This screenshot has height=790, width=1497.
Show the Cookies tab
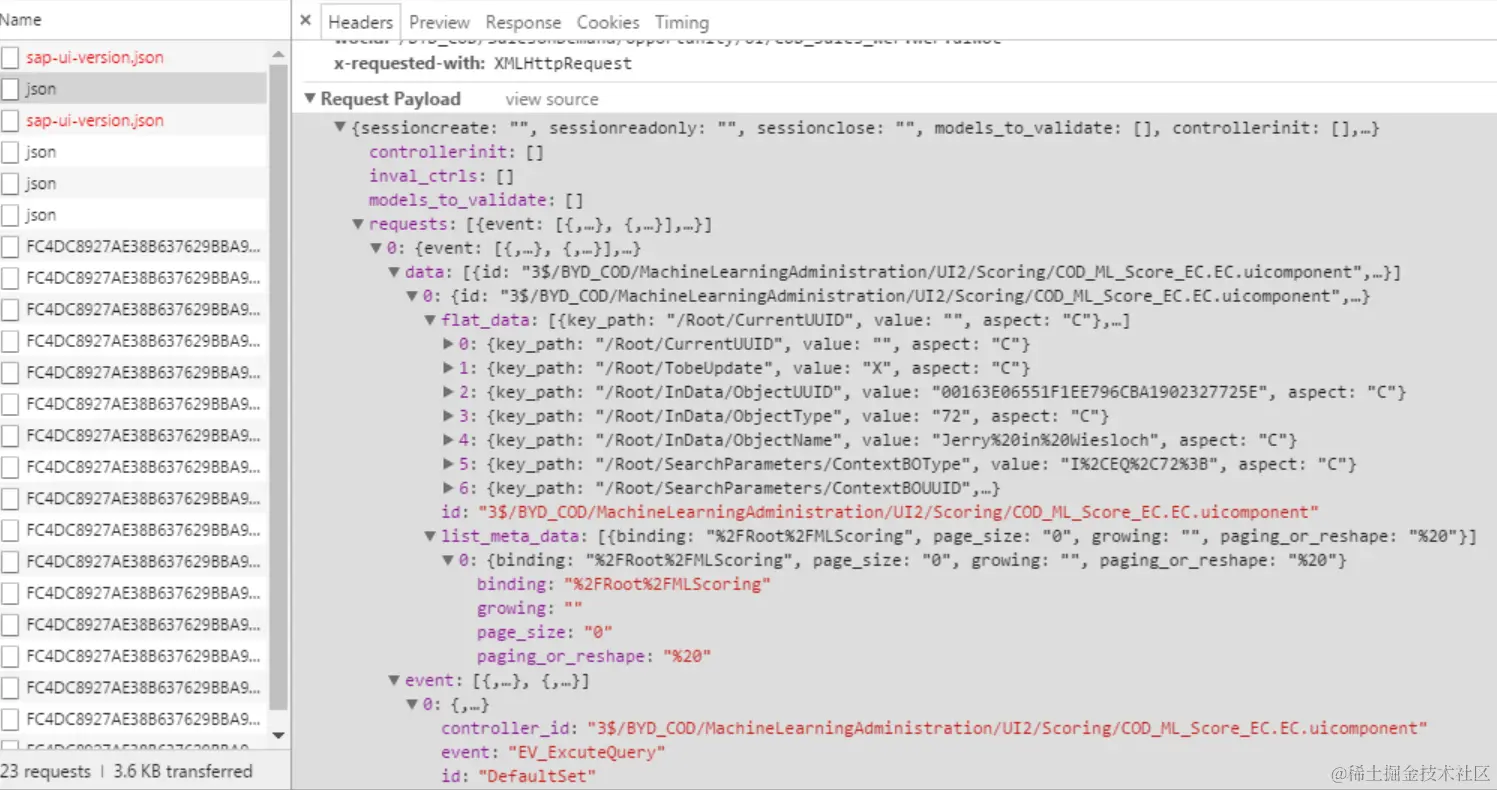608,22
